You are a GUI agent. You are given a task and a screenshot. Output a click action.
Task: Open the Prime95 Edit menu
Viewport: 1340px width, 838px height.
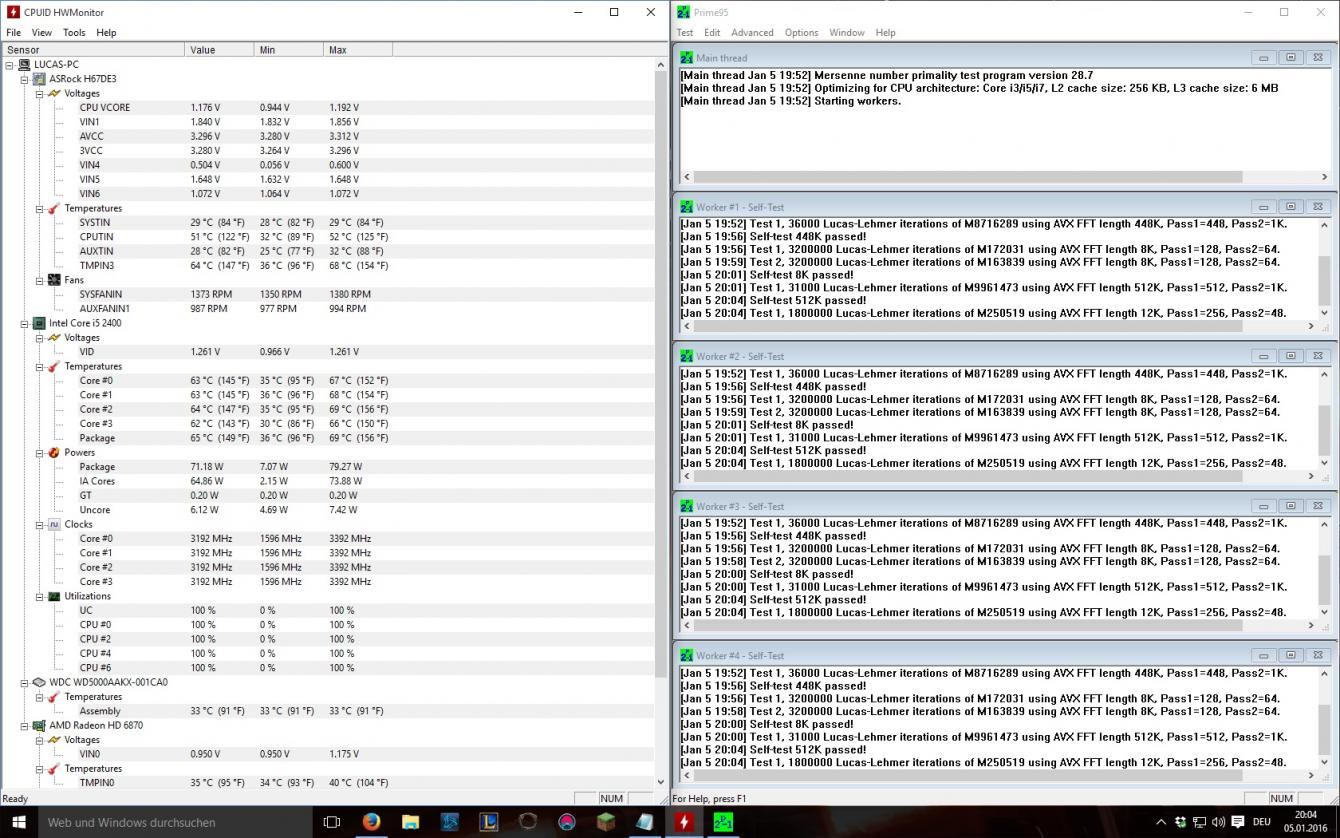(x=712, y=32)
